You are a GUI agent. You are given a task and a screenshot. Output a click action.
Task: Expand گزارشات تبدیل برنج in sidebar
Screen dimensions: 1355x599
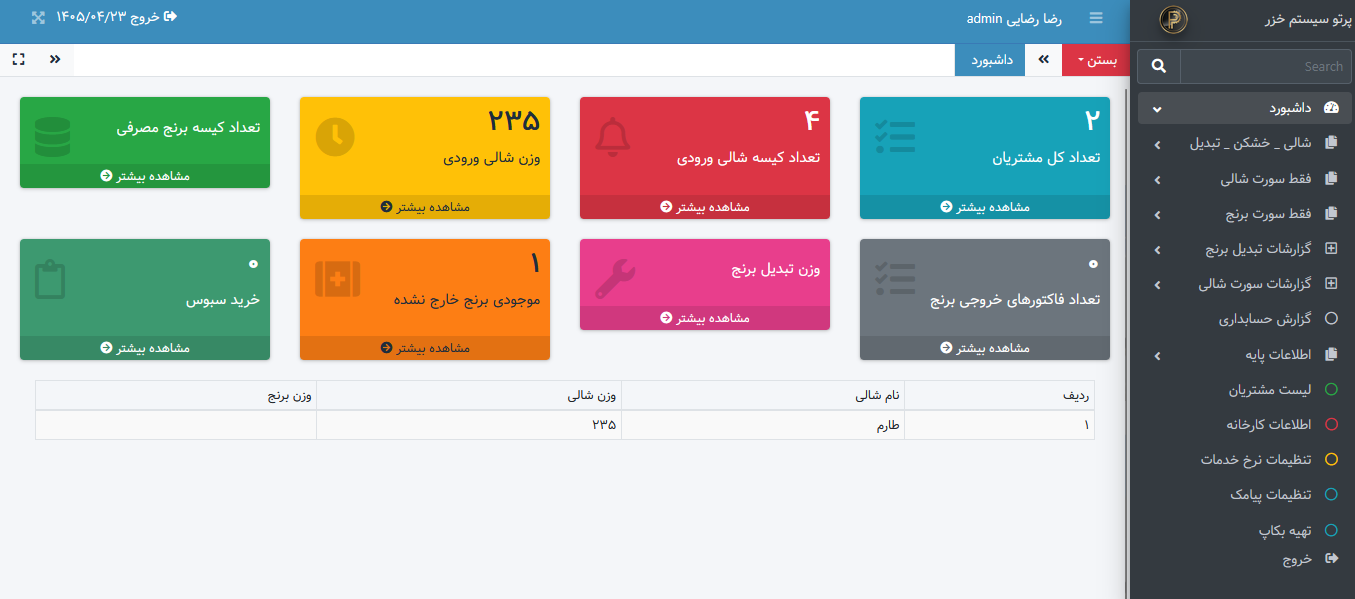coord(1244,249)
